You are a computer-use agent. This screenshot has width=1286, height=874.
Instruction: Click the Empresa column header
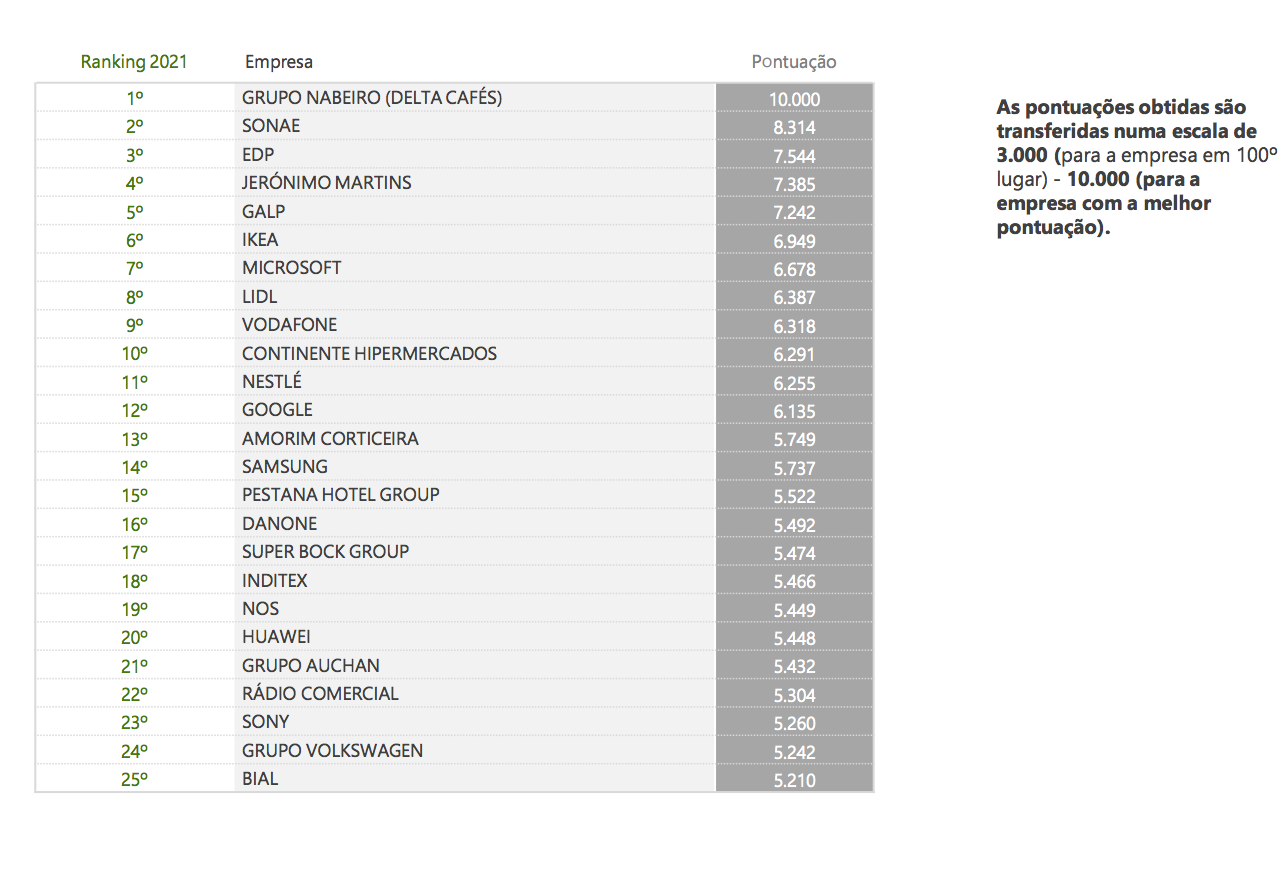click(279, 62)
